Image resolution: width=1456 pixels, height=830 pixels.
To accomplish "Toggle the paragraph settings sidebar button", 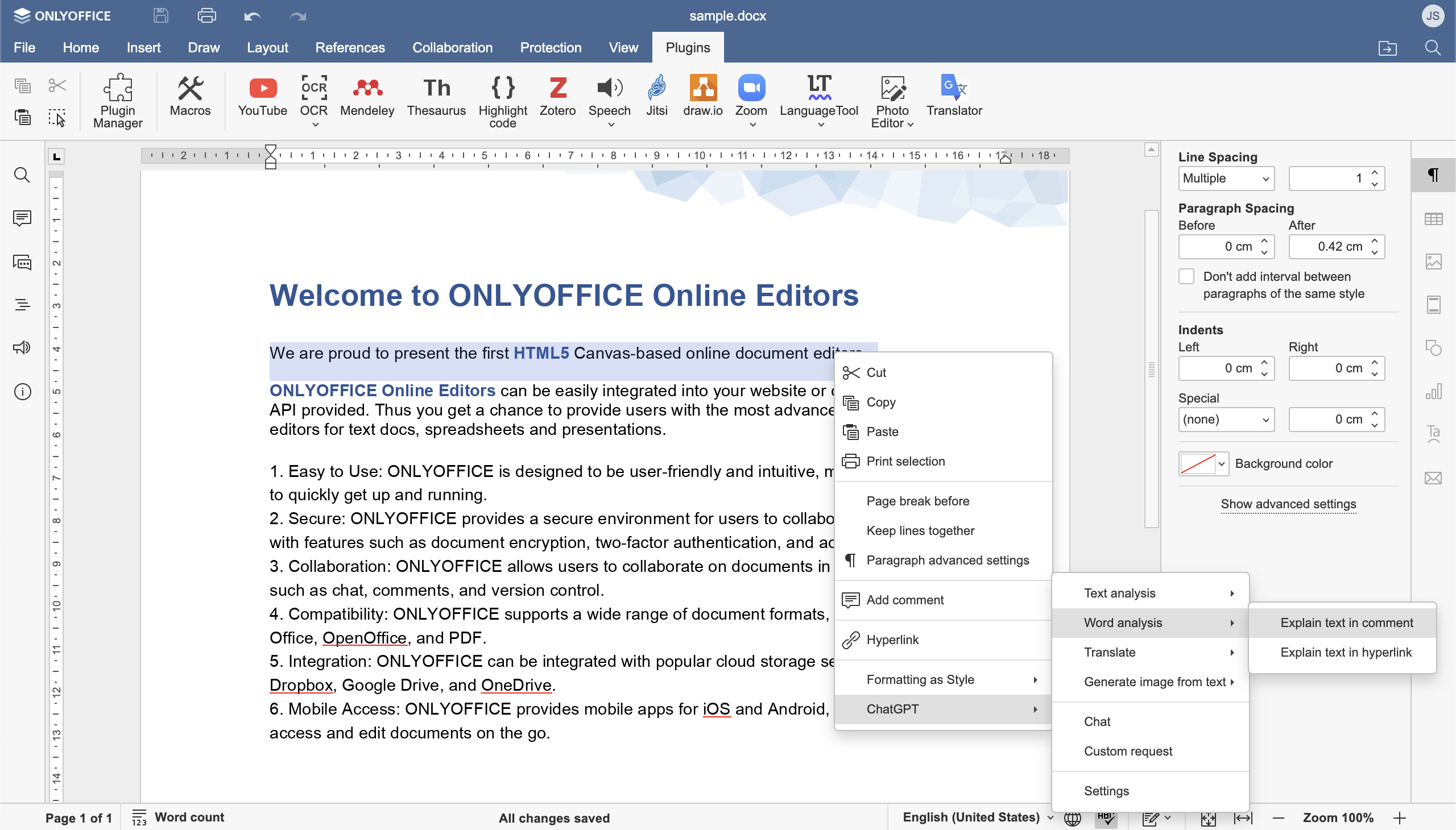I will [1433, 175].
